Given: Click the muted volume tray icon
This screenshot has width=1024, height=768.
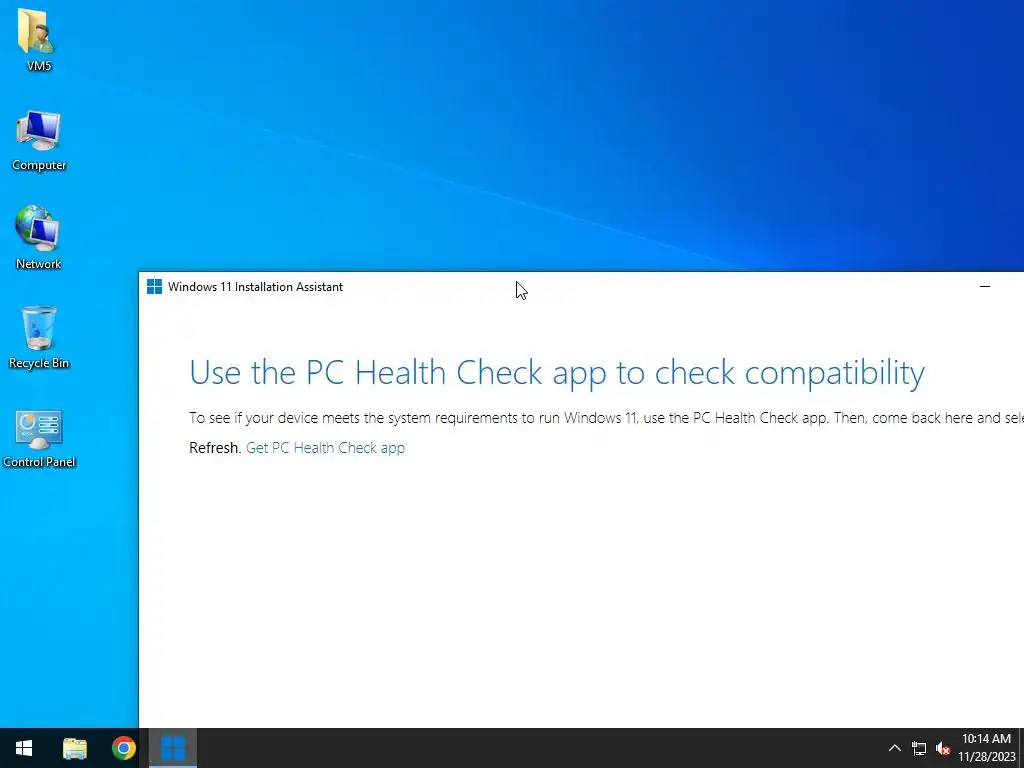Looking at the screenshot, I should tap(942, 748).
